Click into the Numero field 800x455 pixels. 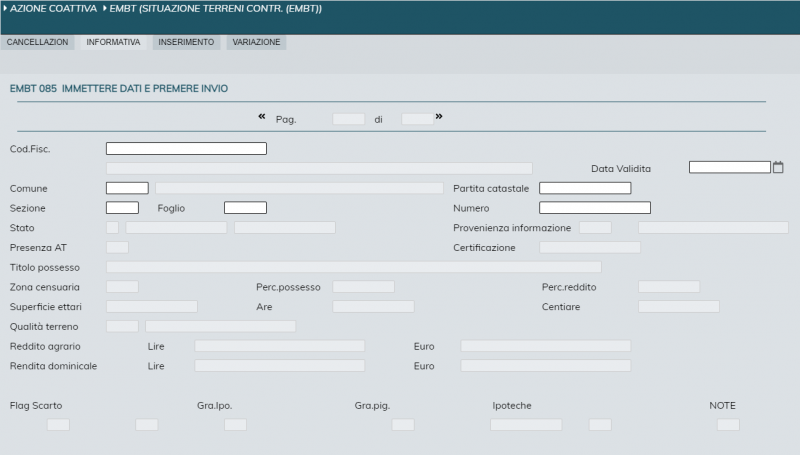coord(594,208)
